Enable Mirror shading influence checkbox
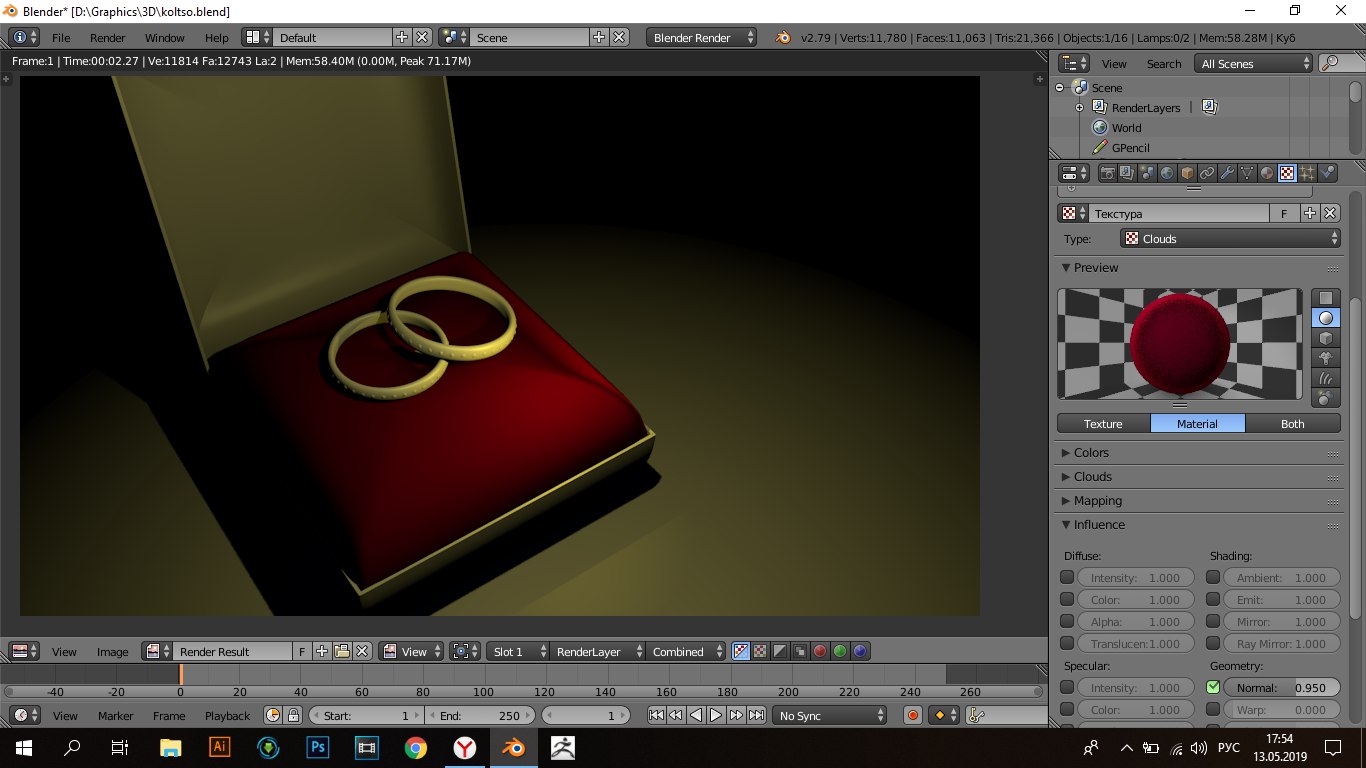This screenshot has width=1366, height=768. click(x=1213, y=621)
